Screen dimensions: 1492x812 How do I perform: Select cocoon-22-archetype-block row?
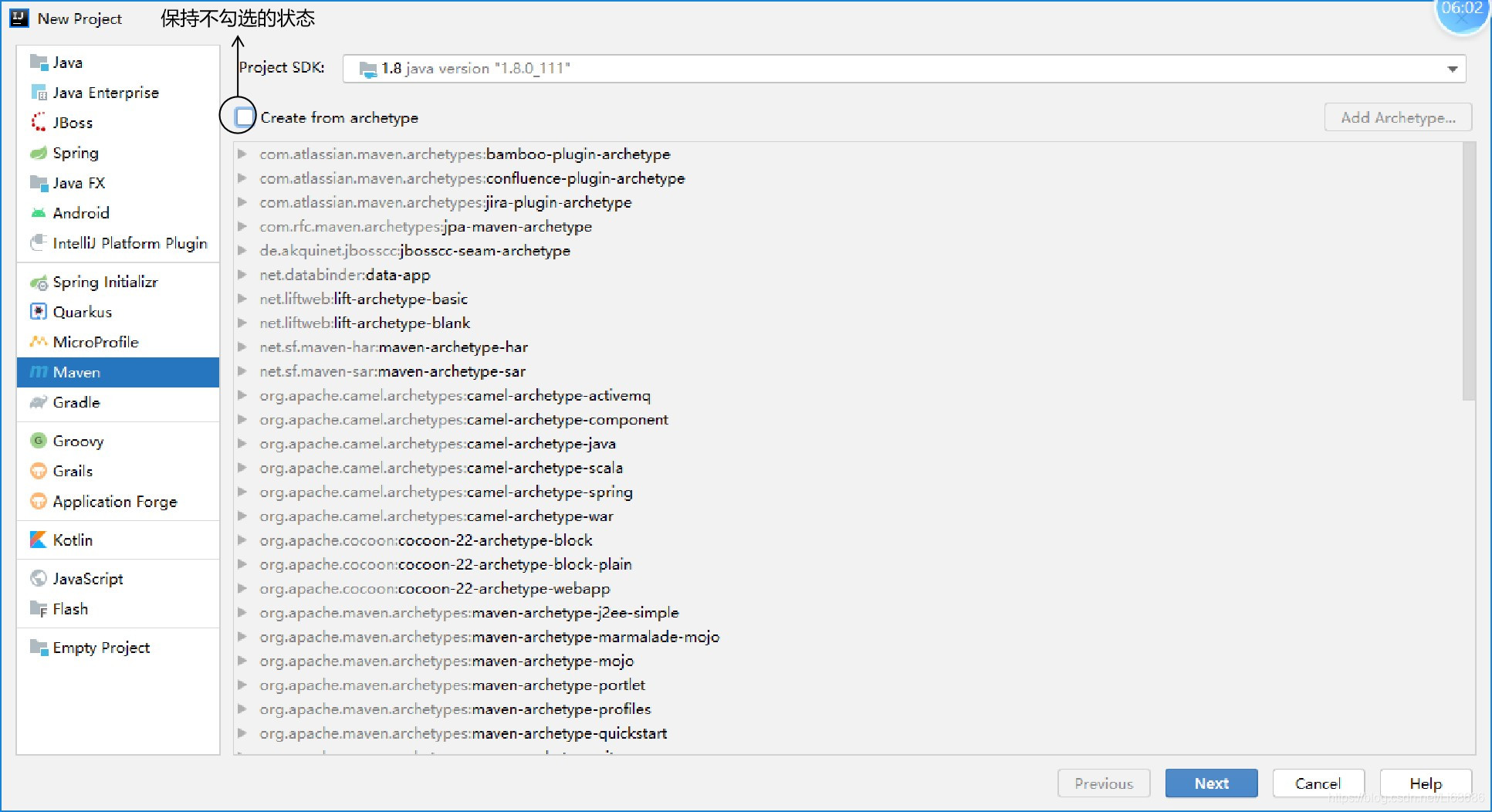(x=848, y=540)
